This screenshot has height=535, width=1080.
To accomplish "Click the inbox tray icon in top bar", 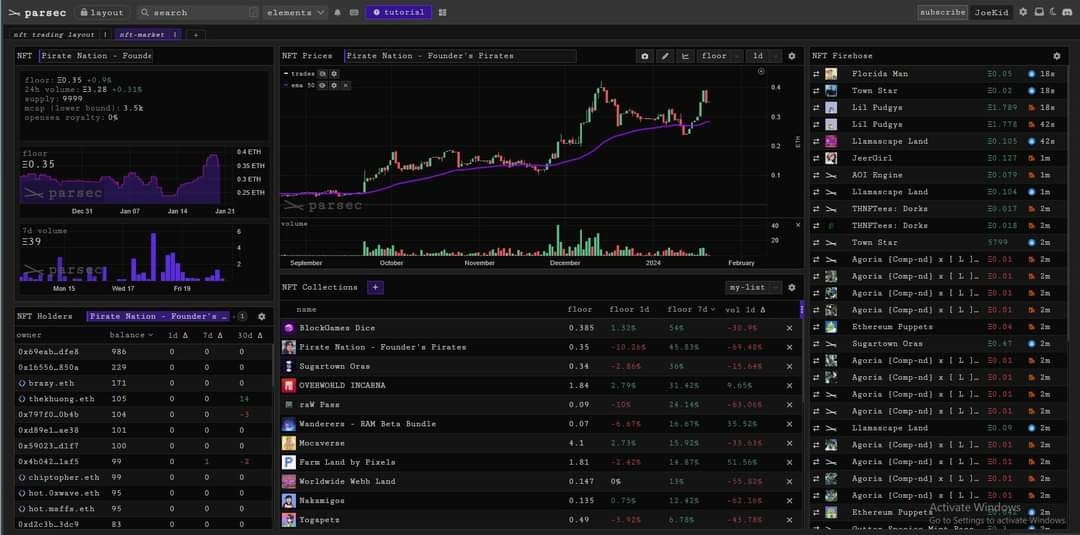I will (x=1039, y=12).
